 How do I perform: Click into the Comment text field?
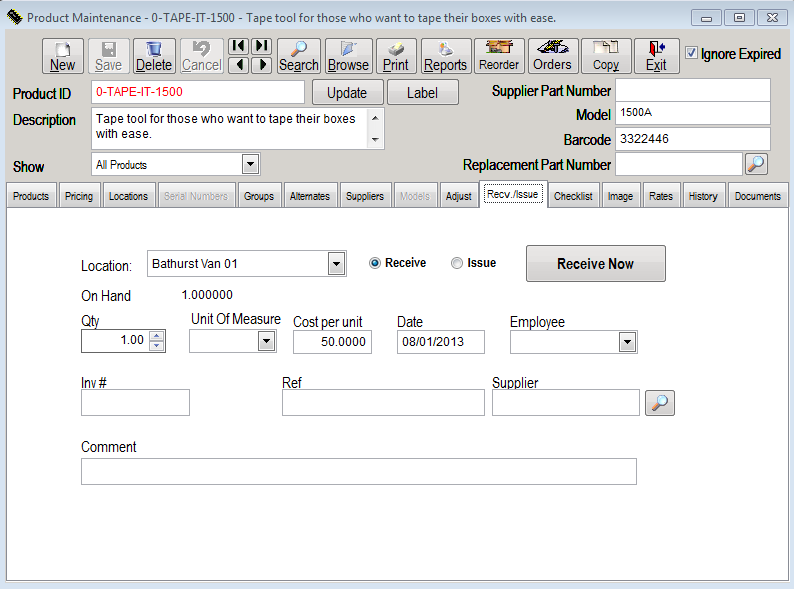[x=358, y=471]
